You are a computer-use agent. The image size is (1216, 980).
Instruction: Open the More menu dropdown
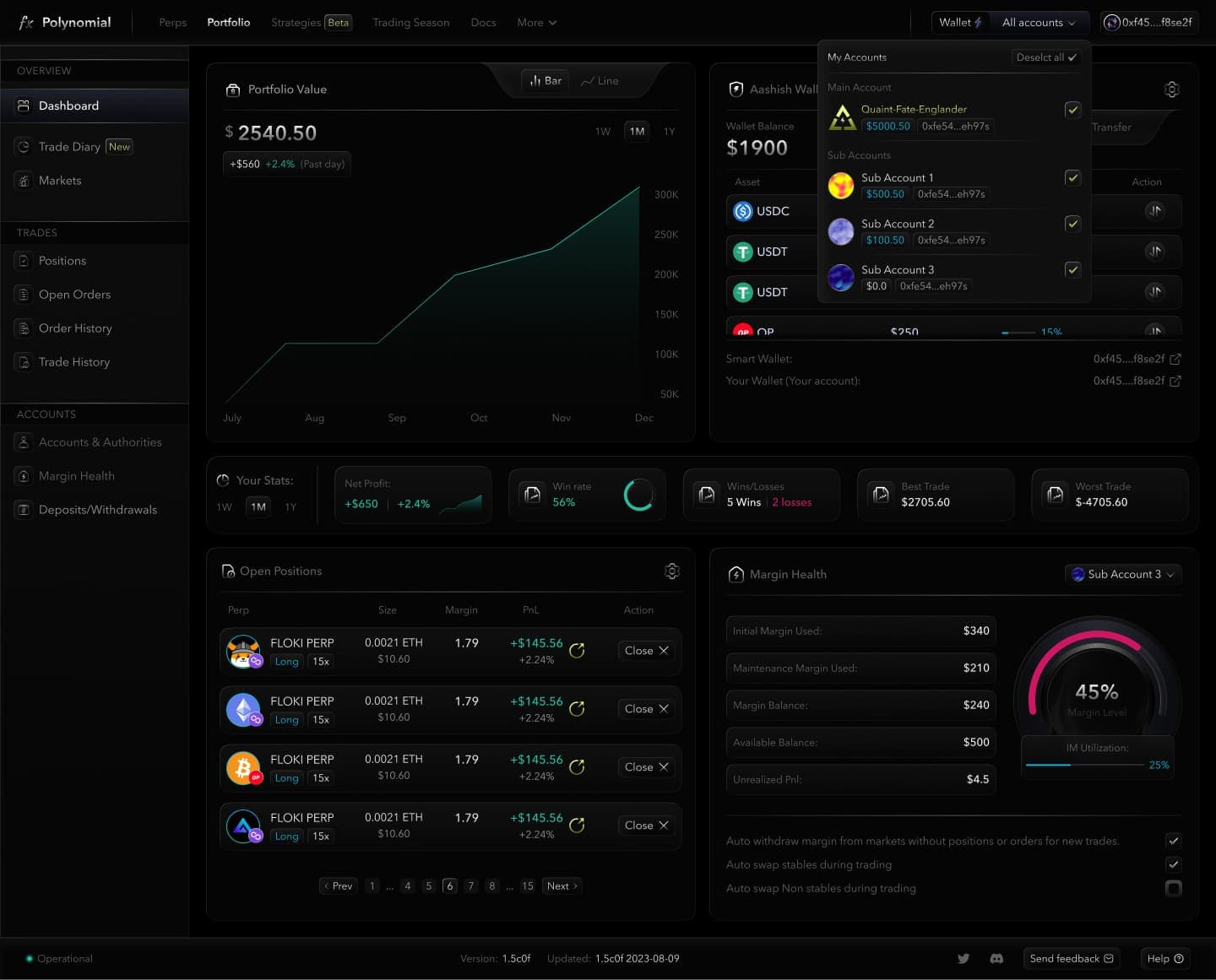[x=536, y=23]
